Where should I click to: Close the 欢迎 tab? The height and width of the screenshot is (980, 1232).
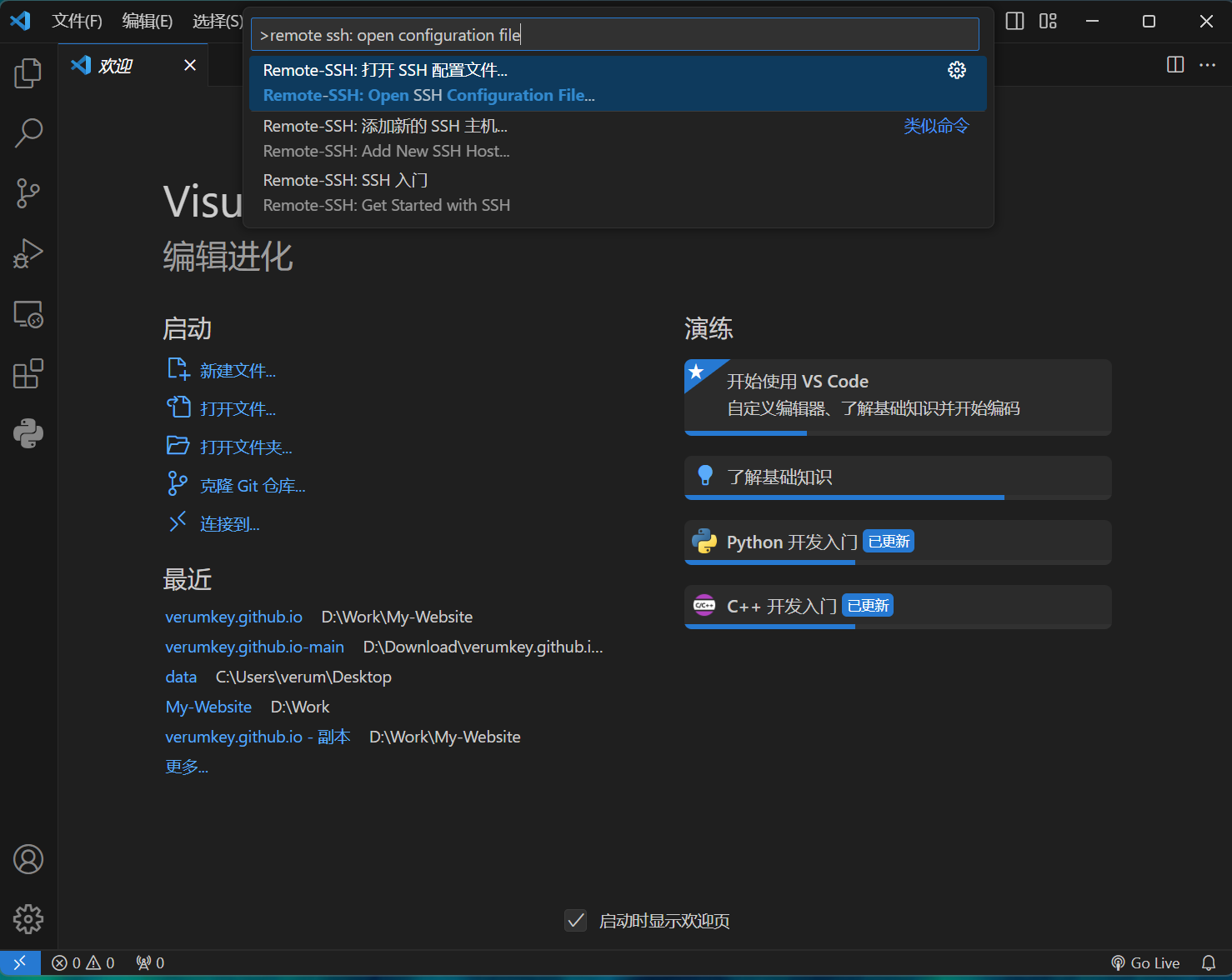click(x=190, y=65)
